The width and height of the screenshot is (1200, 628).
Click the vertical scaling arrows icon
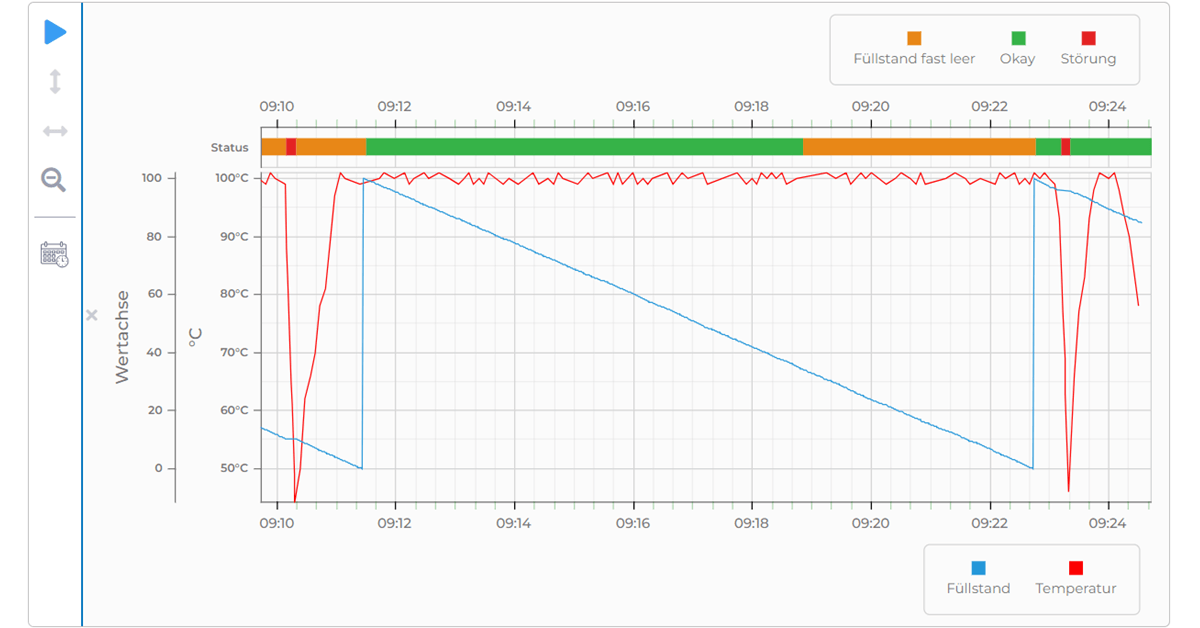(x=55, y=81)
